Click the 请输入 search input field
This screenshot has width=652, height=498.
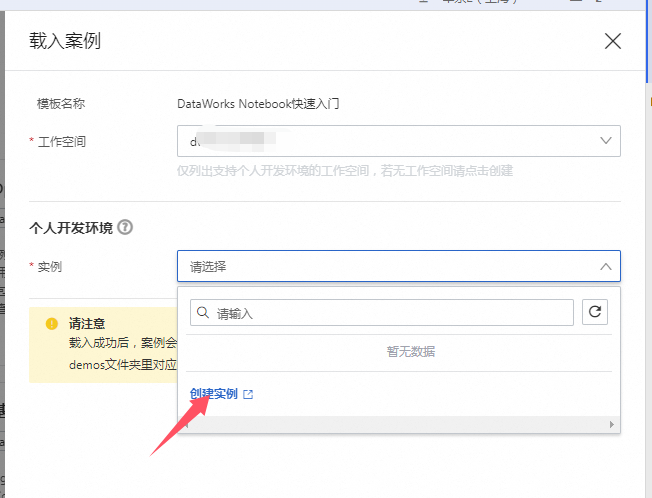click(382, 313)
